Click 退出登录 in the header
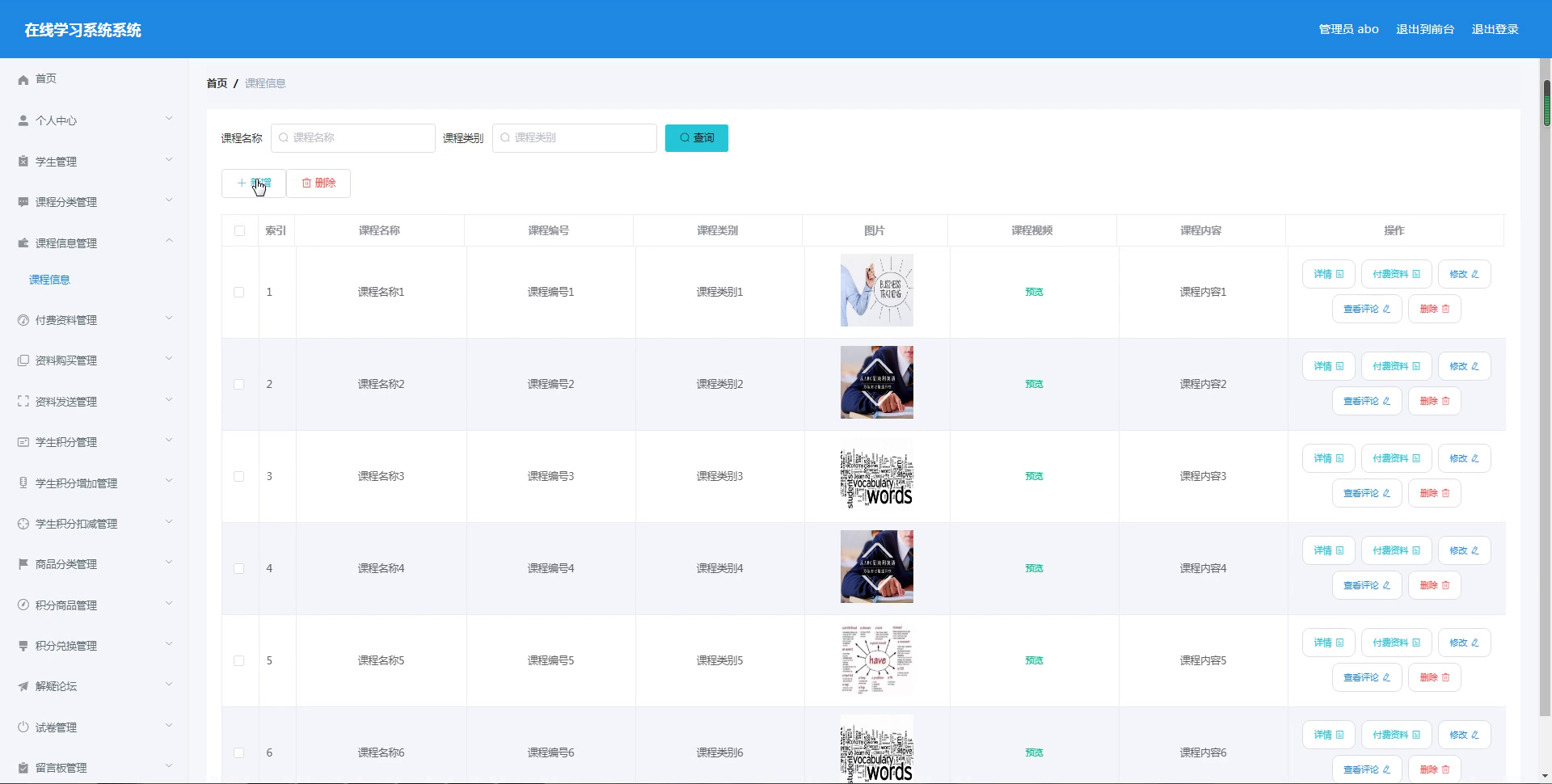 [x=1495, y=29]
